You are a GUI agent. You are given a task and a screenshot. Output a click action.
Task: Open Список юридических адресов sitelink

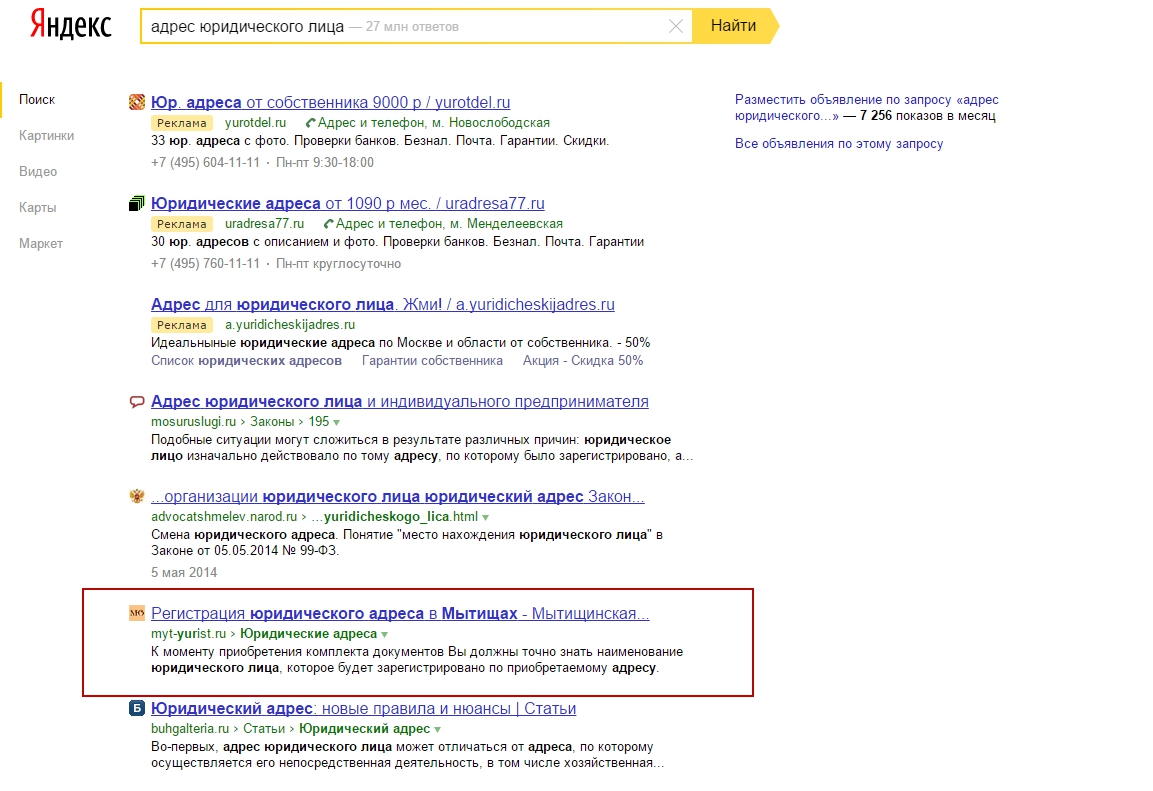point(246,361)
